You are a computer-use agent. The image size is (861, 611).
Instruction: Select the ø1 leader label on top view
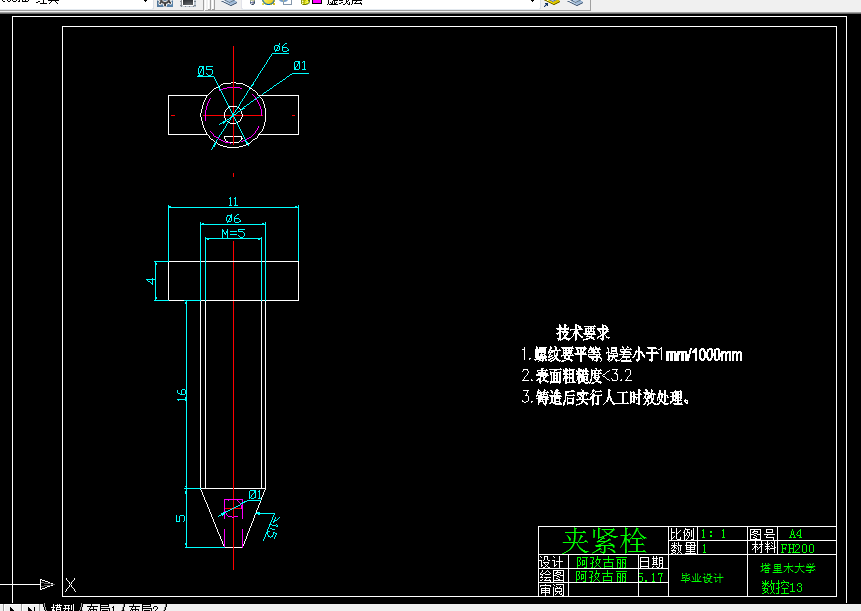click(x=300, y=66)
